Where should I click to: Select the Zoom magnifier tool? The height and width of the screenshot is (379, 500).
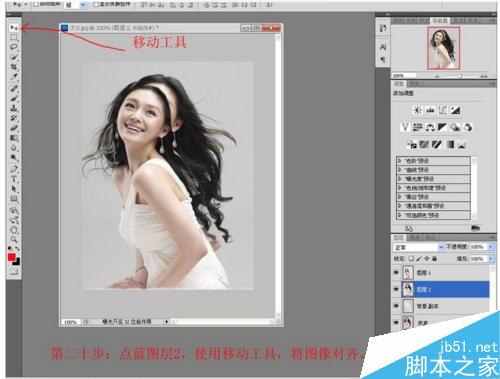point(14,239)
